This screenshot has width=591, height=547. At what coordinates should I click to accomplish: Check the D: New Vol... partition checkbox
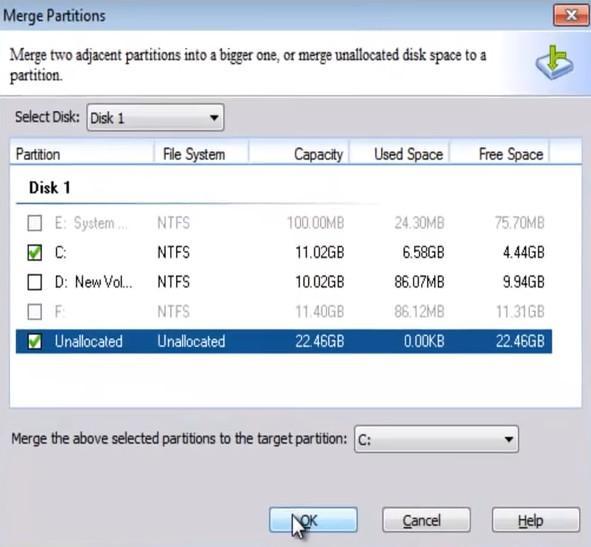click(x=35, y=282)
